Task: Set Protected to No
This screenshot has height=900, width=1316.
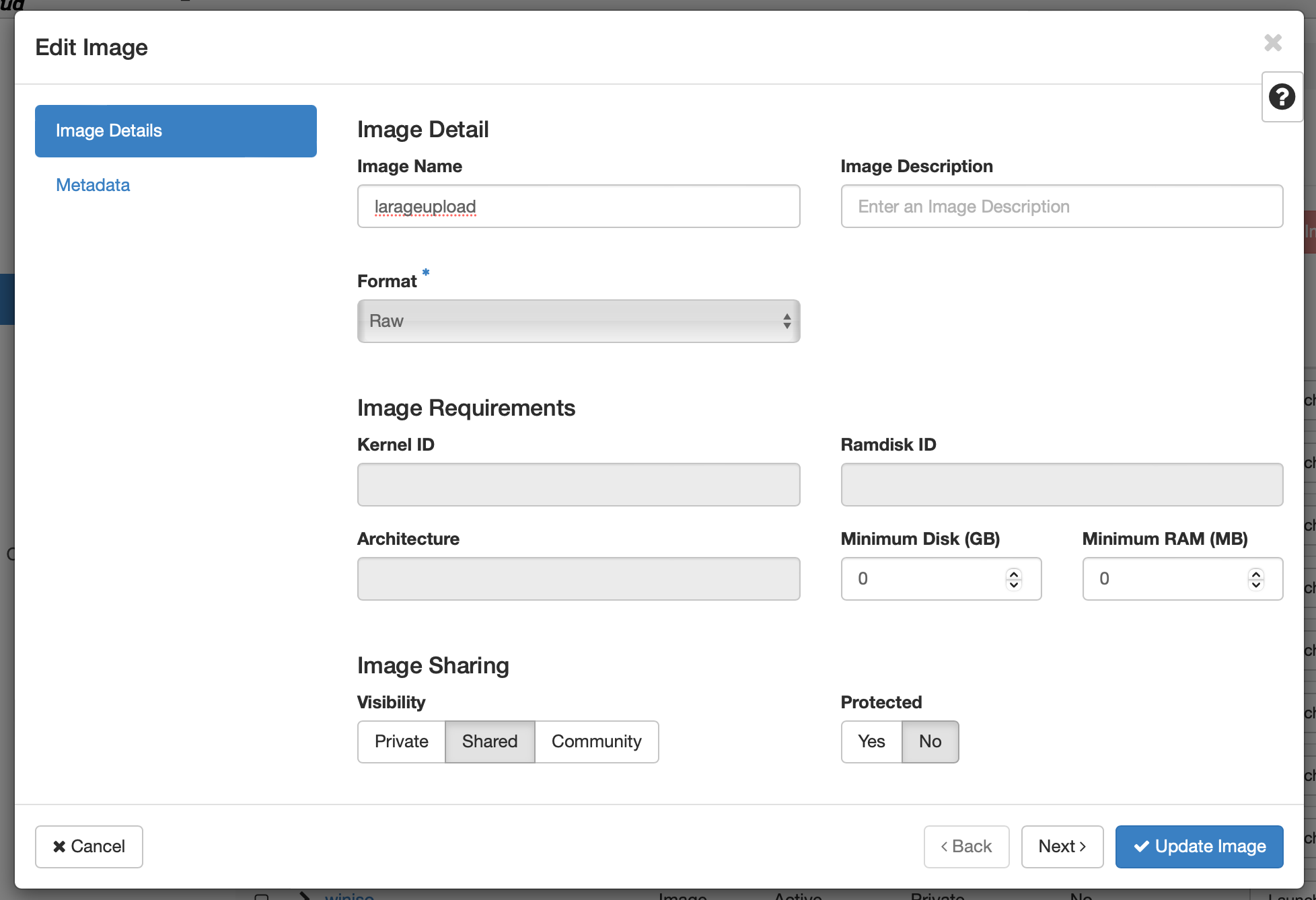Action: (930, 741)
